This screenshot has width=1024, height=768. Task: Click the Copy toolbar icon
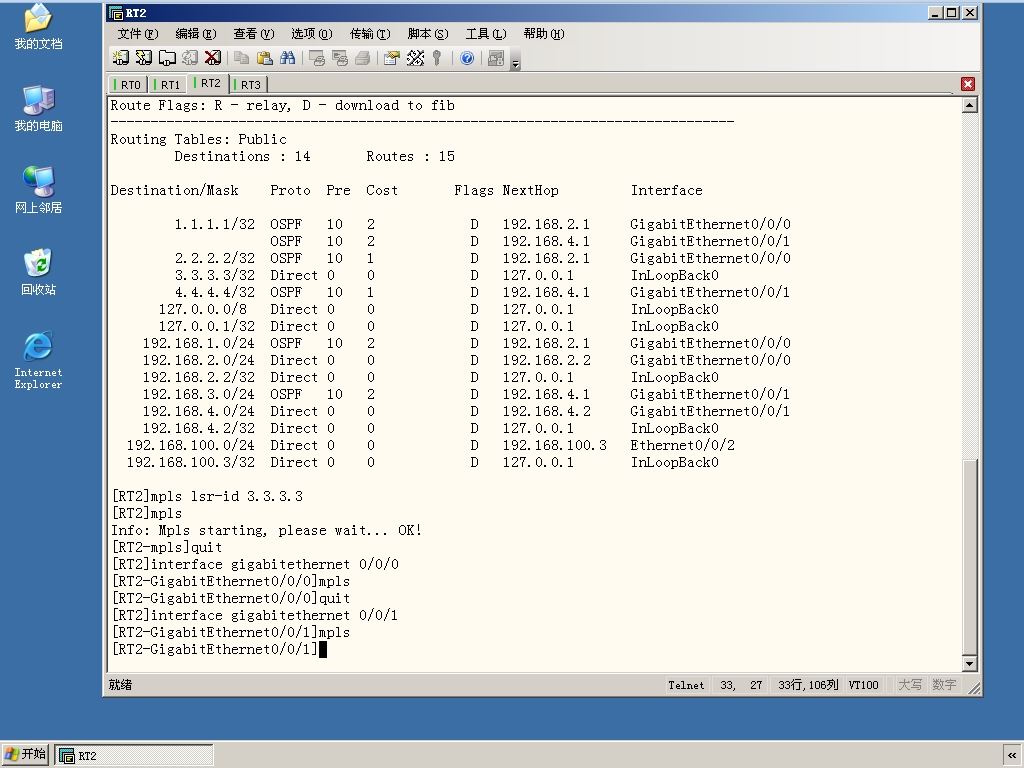pyautogui.click(x=242, y=58)
